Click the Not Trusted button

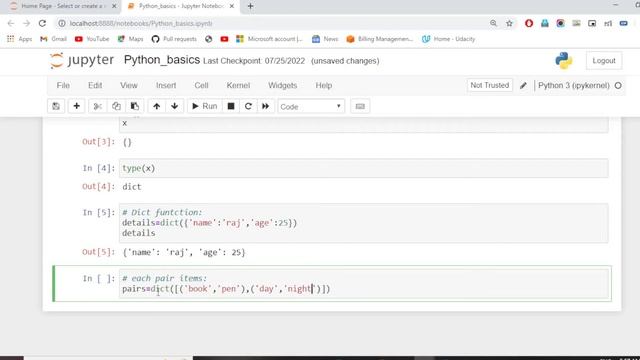pyautogui.click(x=489, y=85)
